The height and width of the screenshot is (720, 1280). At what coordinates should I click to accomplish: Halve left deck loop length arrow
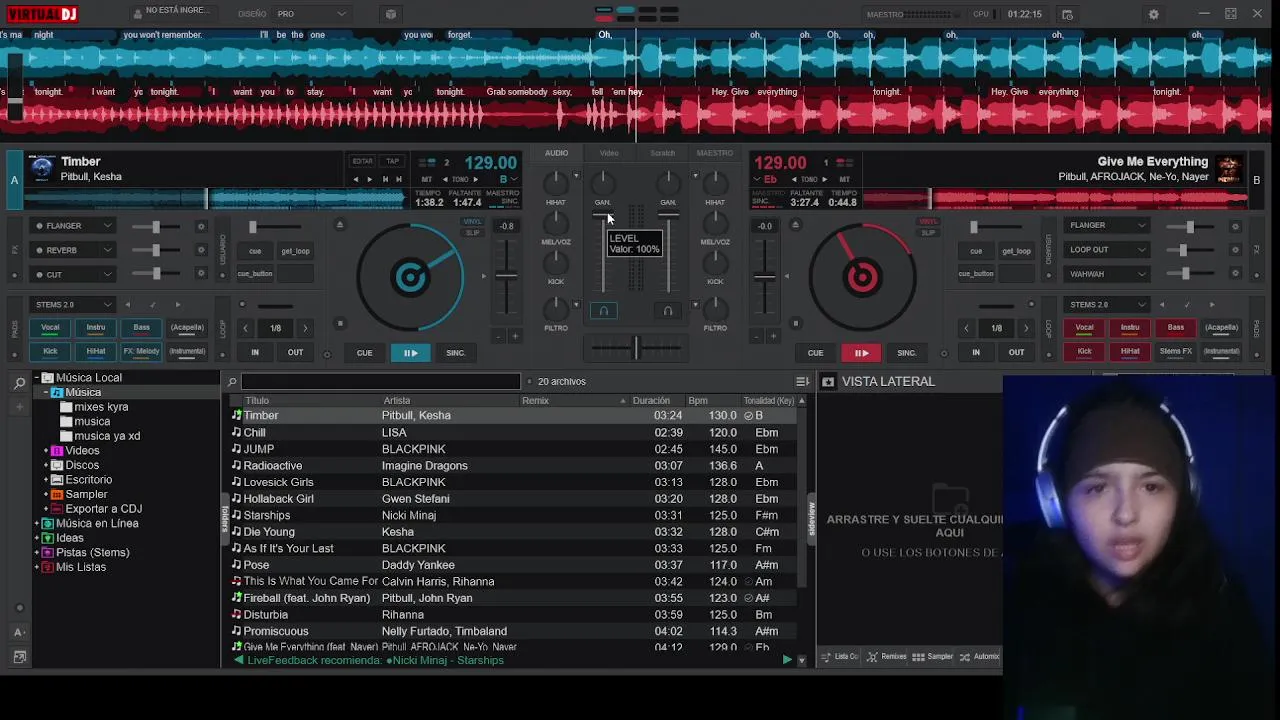[x=246, y=328]
